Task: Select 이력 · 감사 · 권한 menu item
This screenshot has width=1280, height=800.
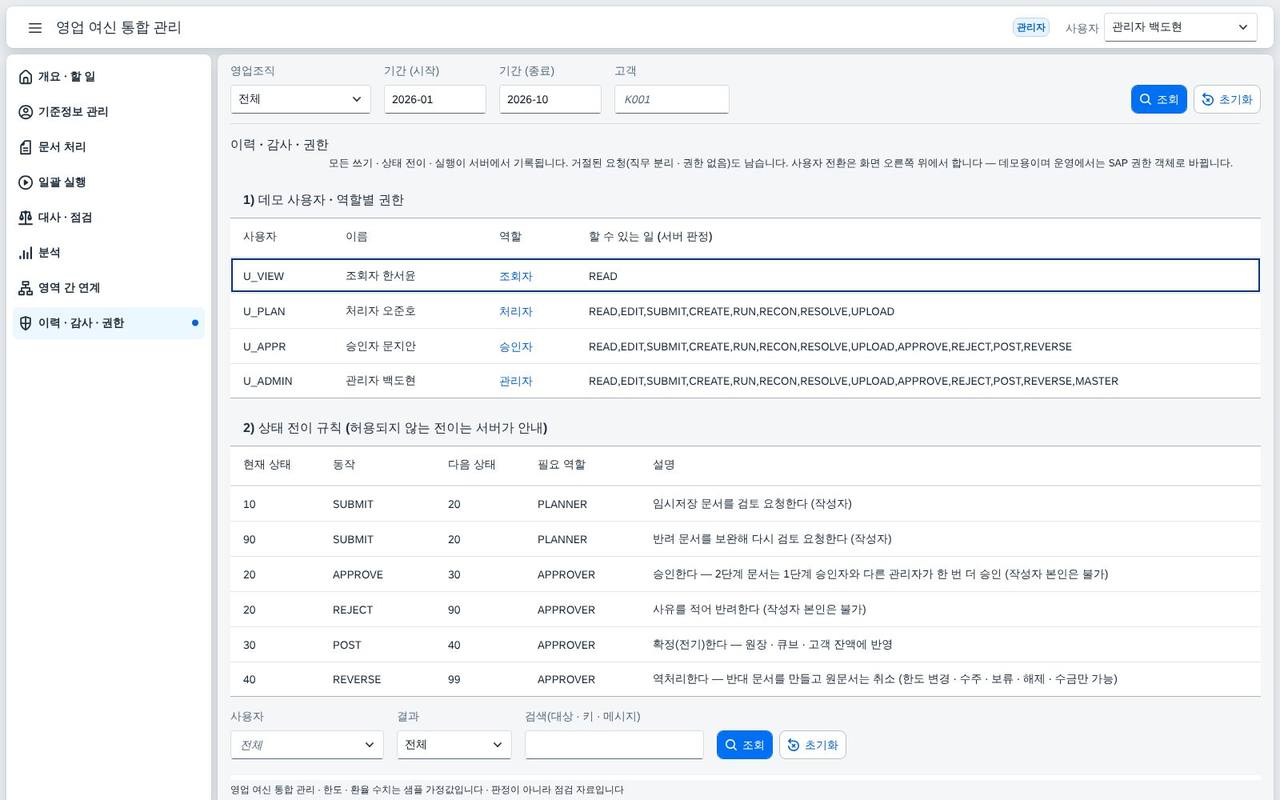Action: point(109,323)
